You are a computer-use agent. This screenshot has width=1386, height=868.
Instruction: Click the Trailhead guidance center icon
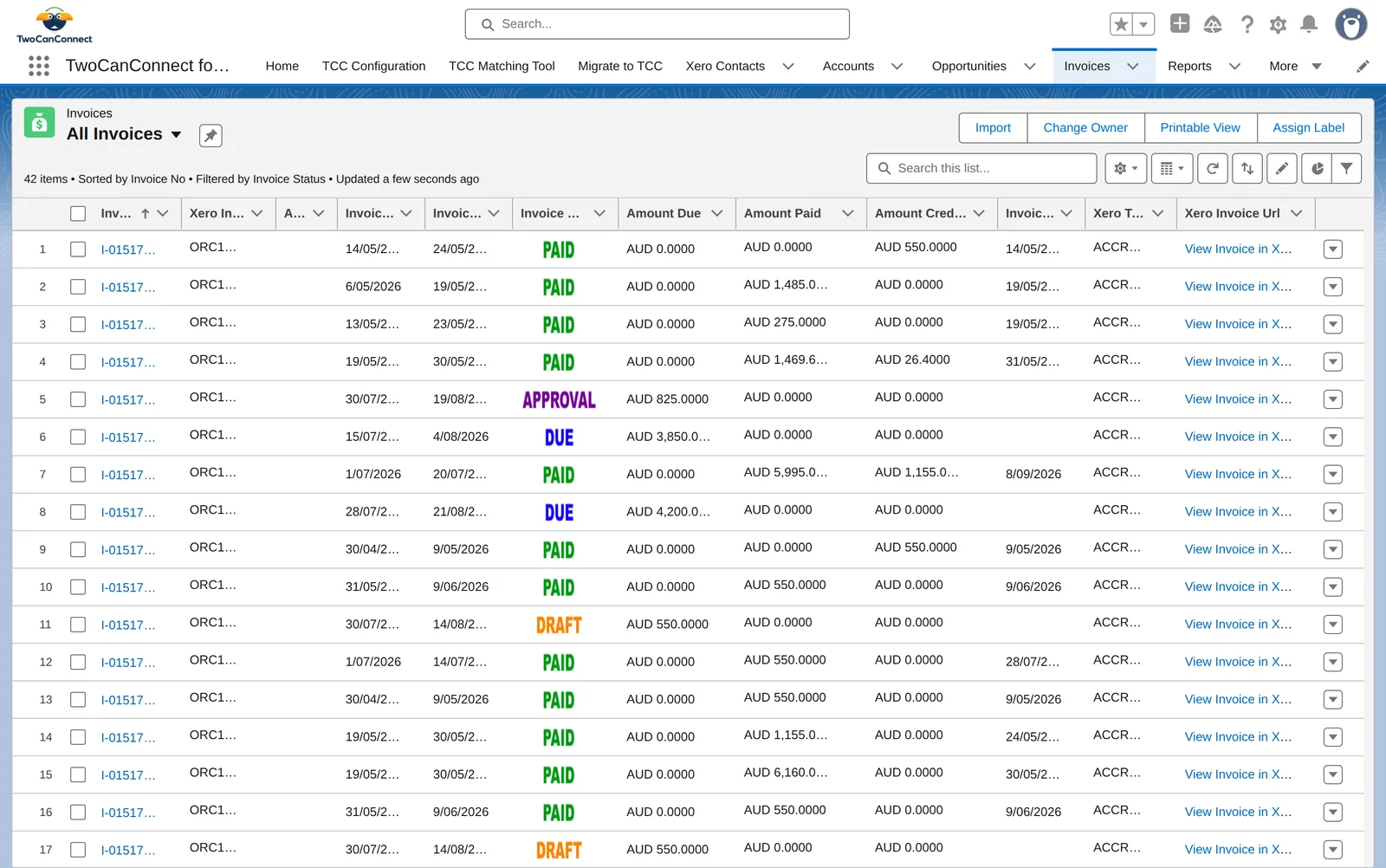coord(1213,24)
